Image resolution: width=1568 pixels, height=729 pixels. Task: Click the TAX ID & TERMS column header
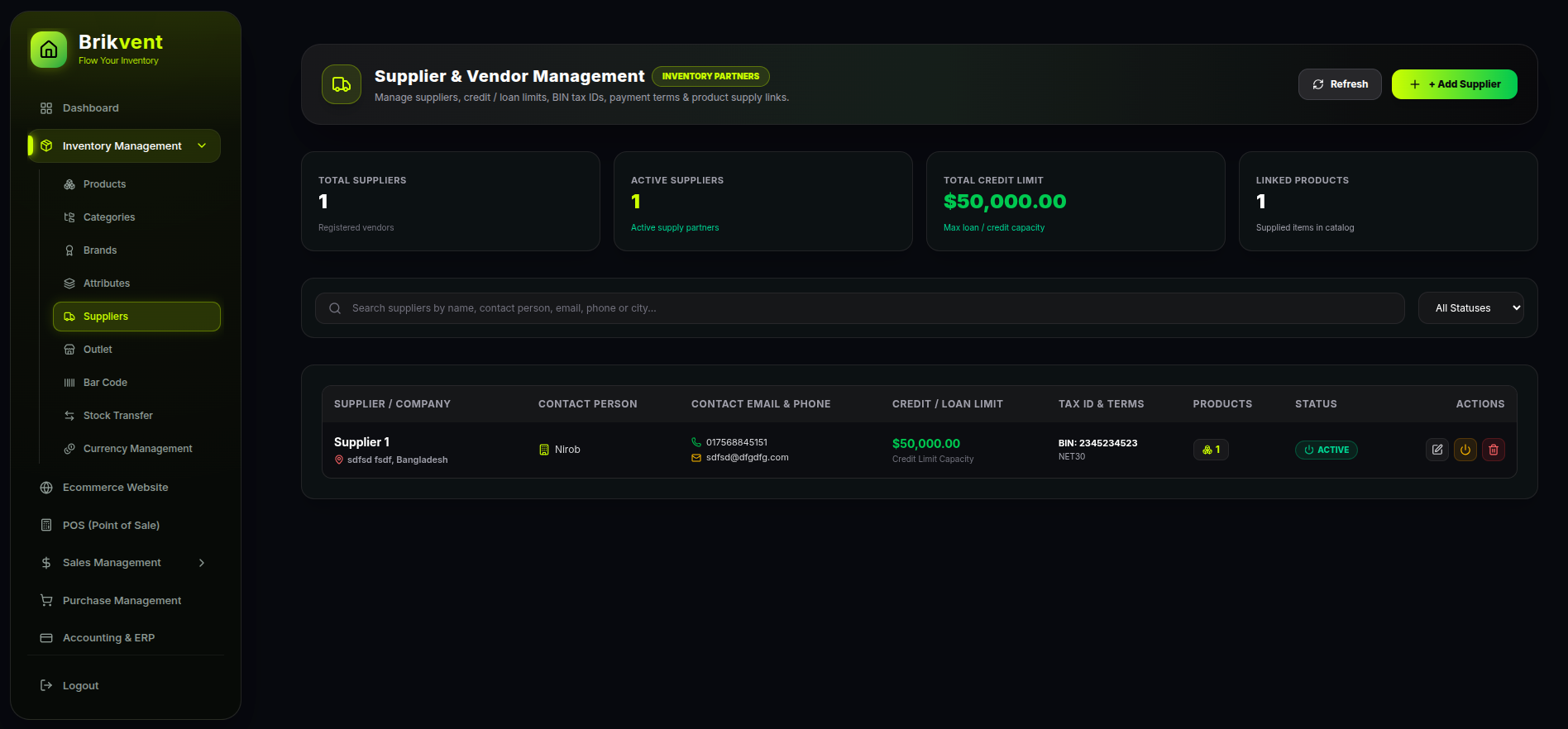point(1102,404)
